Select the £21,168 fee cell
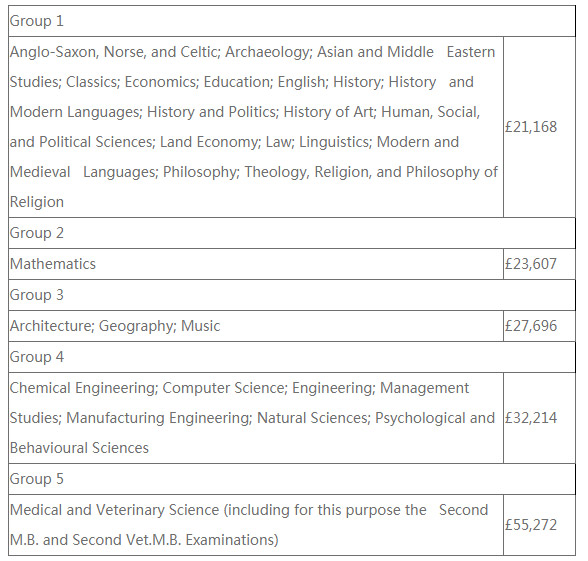The width and height of the screenshot is (588, 561). pos(539,127)
